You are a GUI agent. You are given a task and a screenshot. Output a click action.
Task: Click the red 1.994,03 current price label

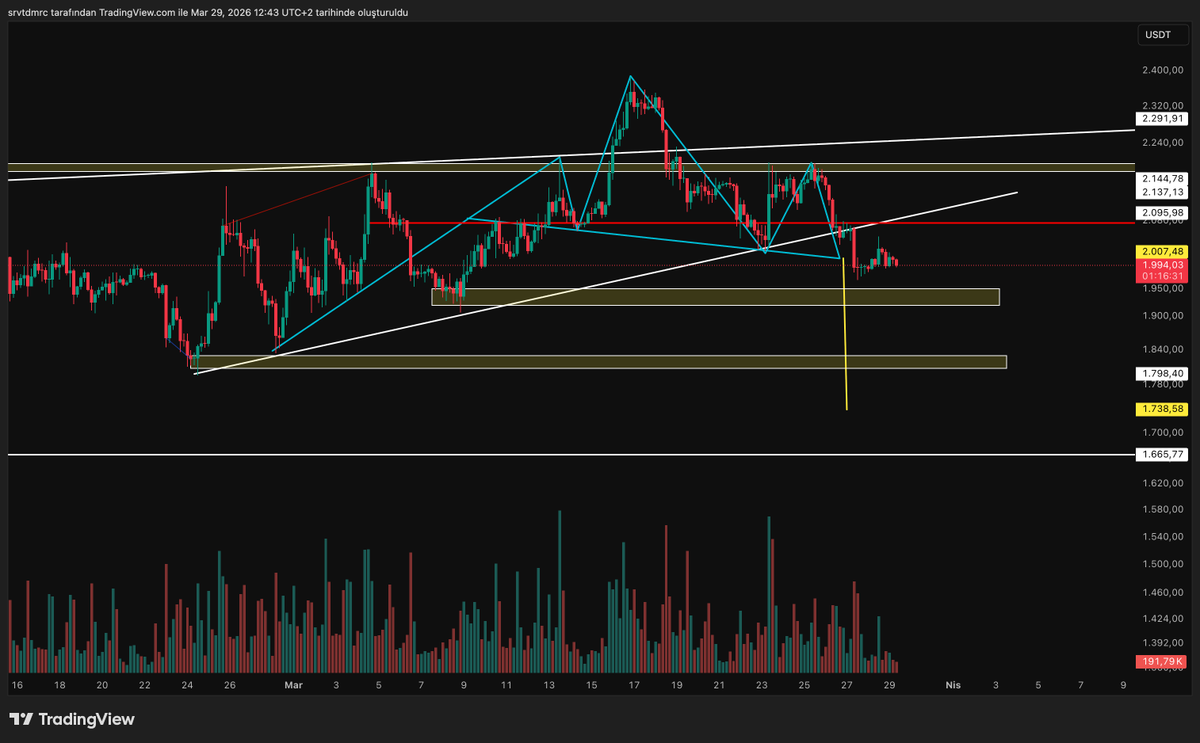1163,264
